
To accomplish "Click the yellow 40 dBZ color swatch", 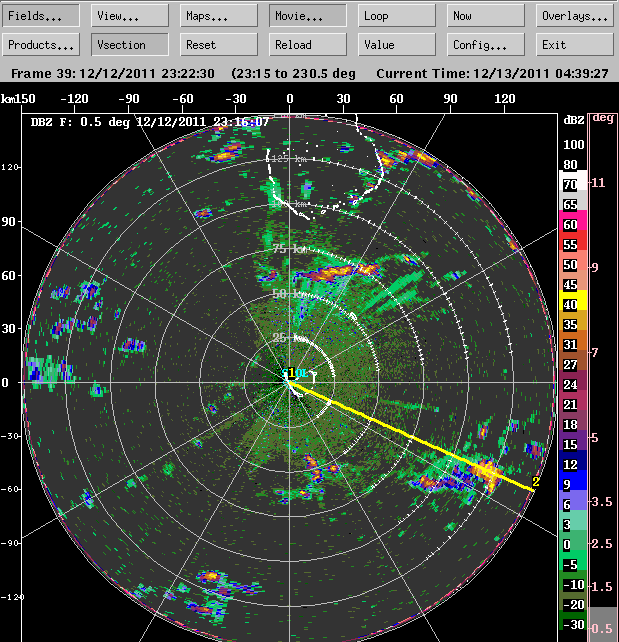I will pos(573,305).
